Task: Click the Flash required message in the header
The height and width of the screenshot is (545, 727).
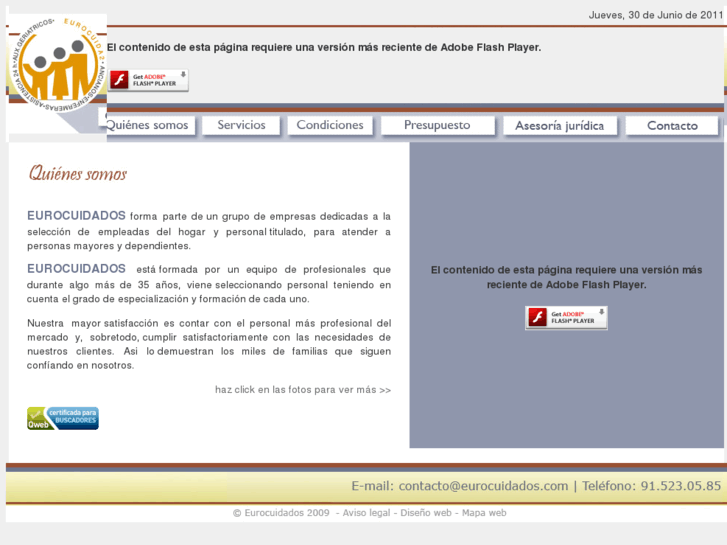Action: pos(324,47)
